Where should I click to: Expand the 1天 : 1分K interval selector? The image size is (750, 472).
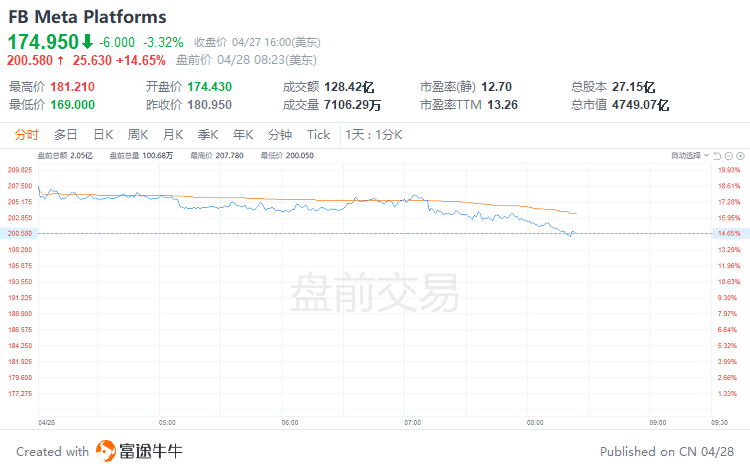374,135
